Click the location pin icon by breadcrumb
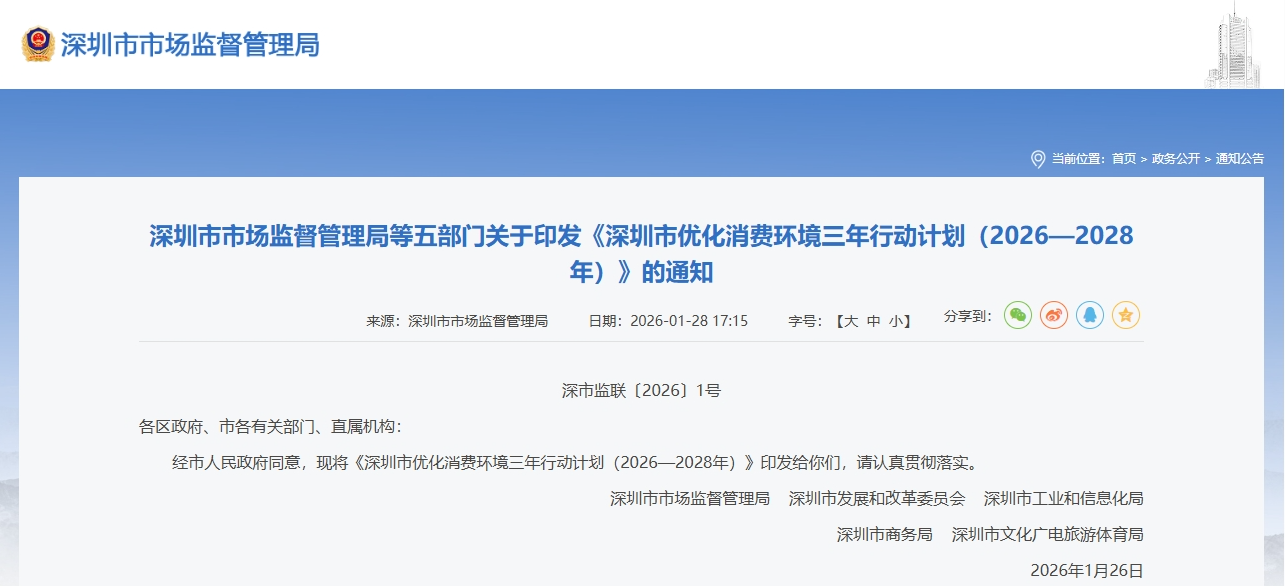 (1037, 159)
